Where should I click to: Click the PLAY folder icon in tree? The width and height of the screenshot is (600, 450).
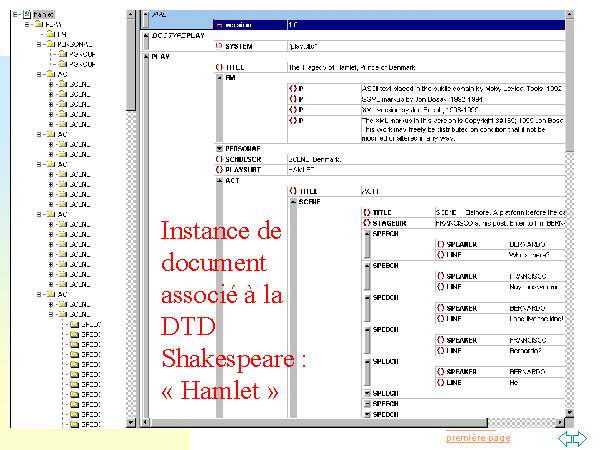(37, 25)
